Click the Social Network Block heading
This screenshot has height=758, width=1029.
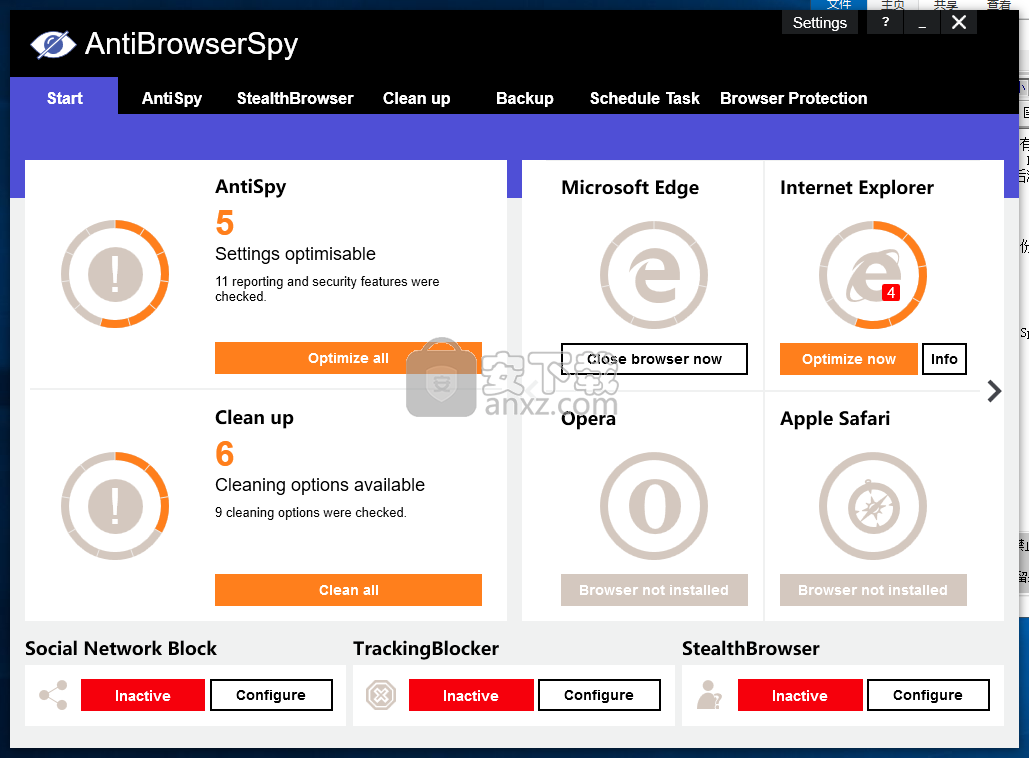[121, 648]
